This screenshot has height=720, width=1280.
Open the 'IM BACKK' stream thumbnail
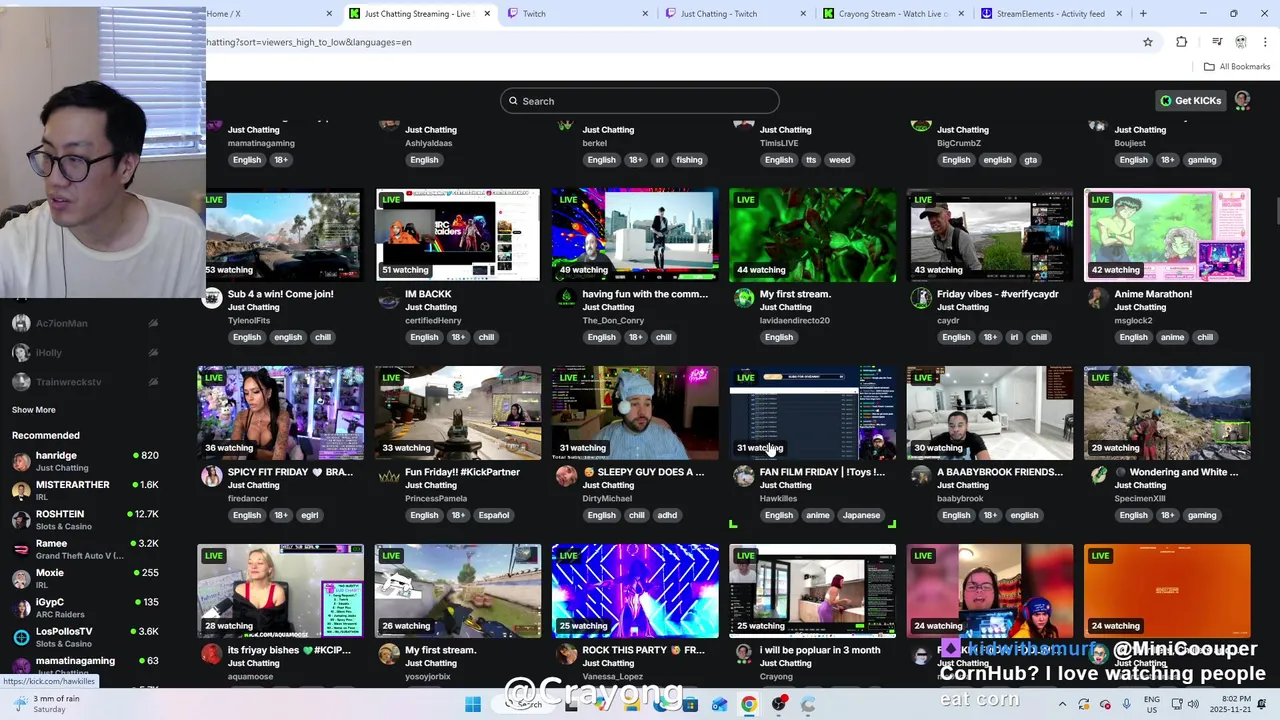(x=458, y=235)
